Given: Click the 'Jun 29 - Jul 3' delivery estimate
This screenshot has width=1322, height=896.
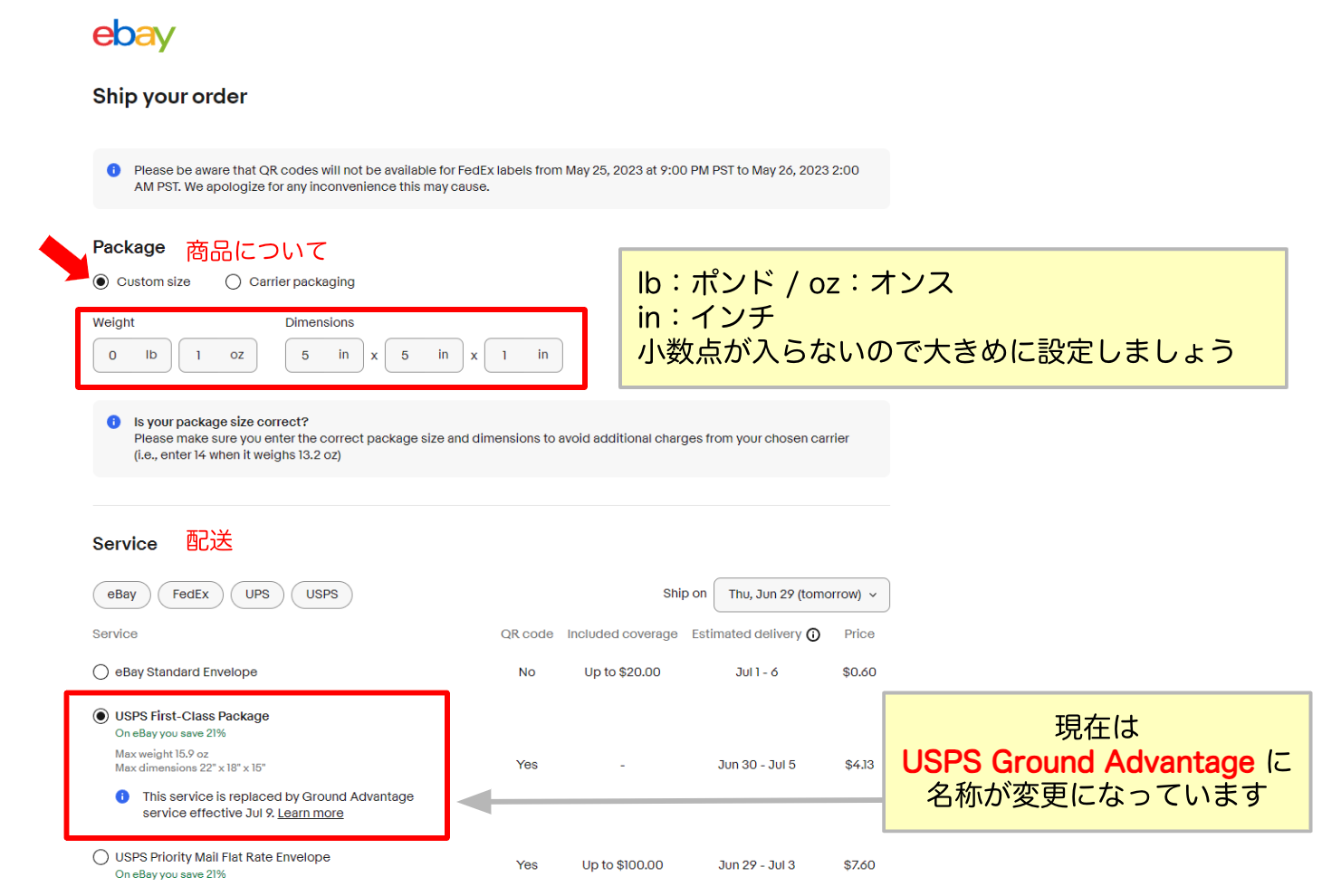Looking at the screenshot, I should [757, 865].
